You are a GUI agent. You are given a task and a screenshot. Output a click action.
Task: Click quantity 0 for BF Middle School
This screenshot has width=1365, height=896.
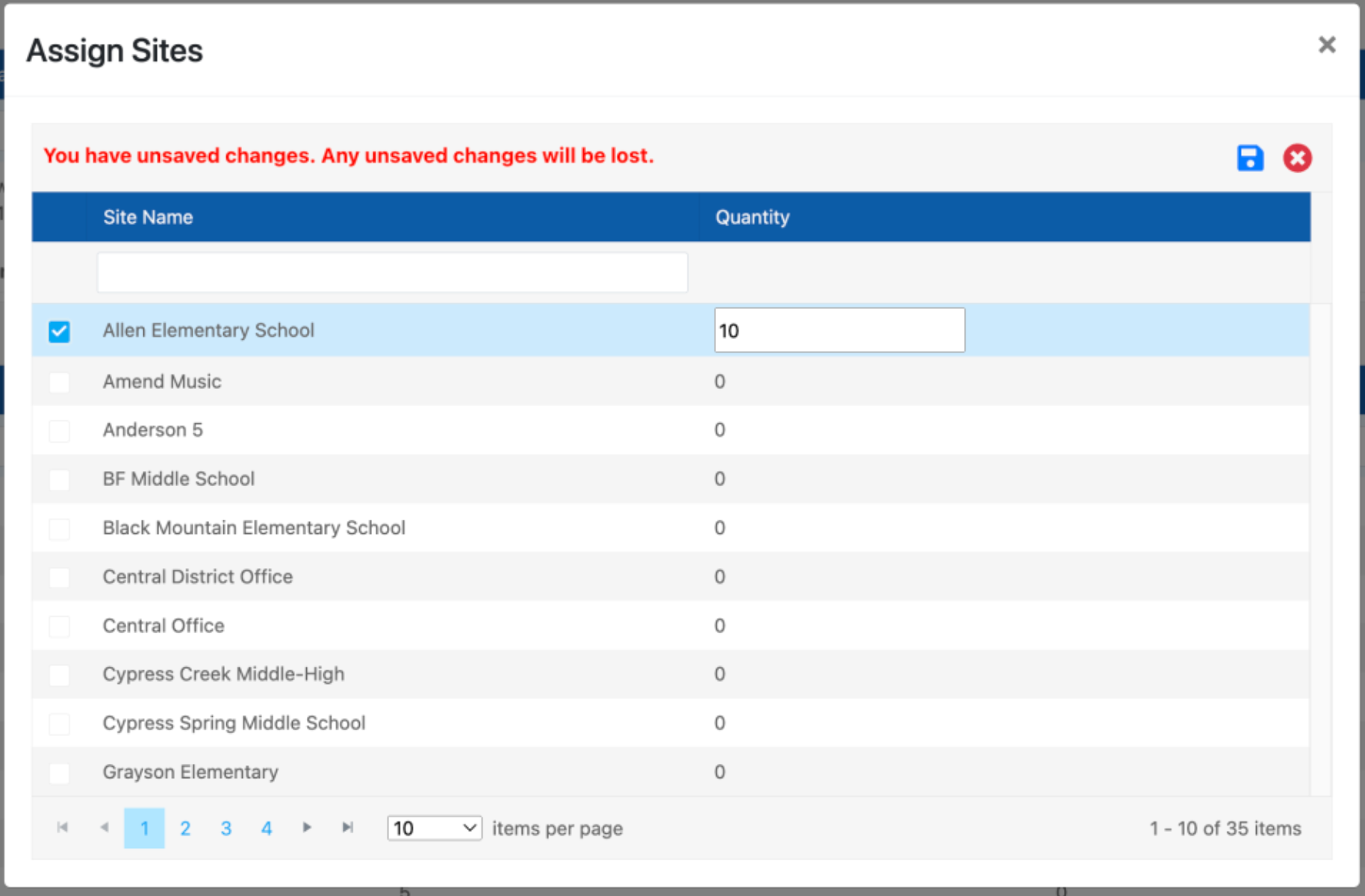pyautogui.click(x=720, y=479)
